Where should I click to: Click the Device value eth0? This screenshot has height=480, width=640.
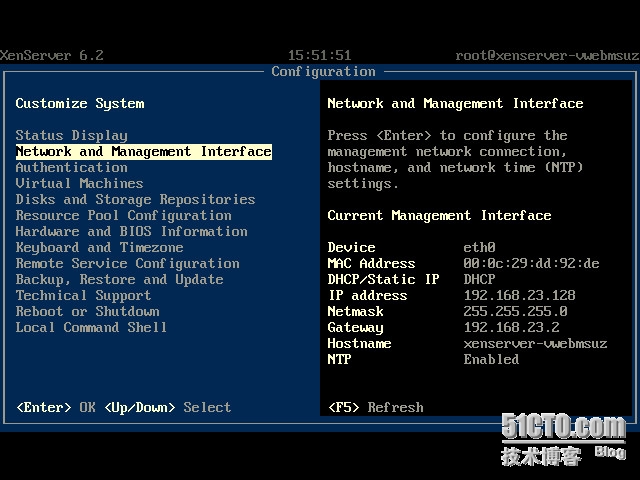tap(480, 247)
